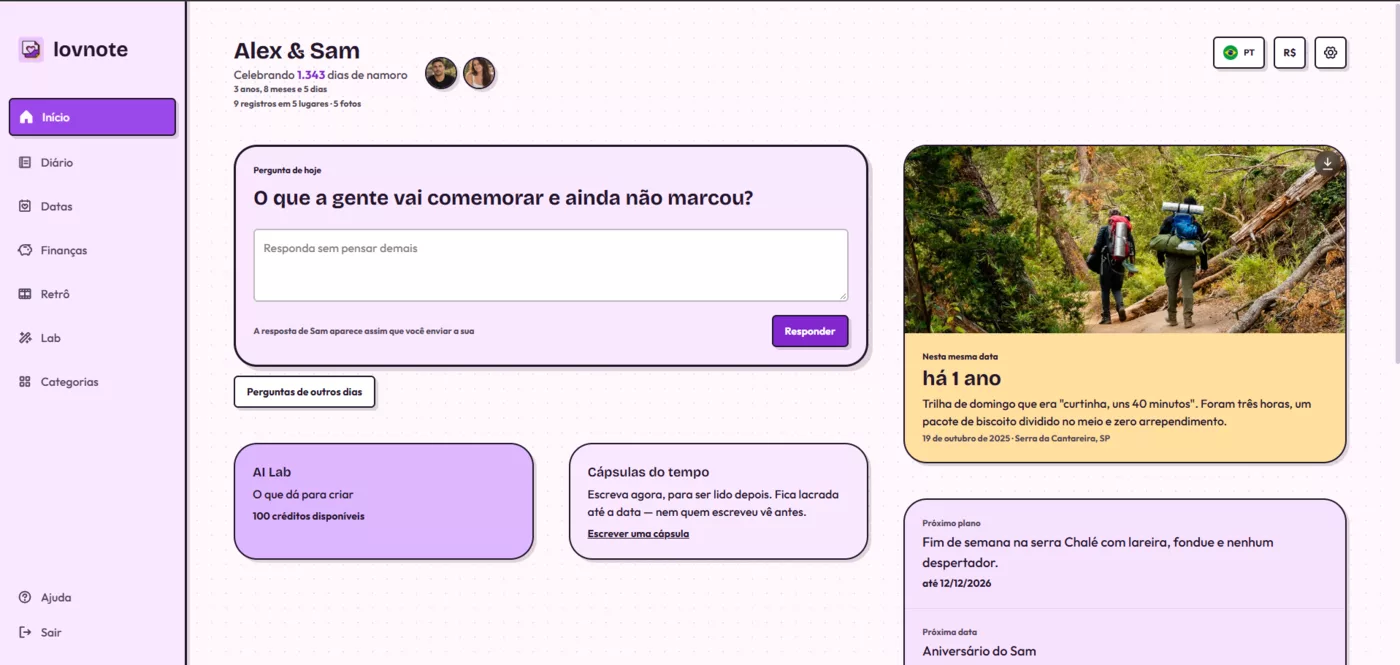Screen dimensions: 1400x665
Task: Click Sam's profile avatar
Action: (479, 73)
